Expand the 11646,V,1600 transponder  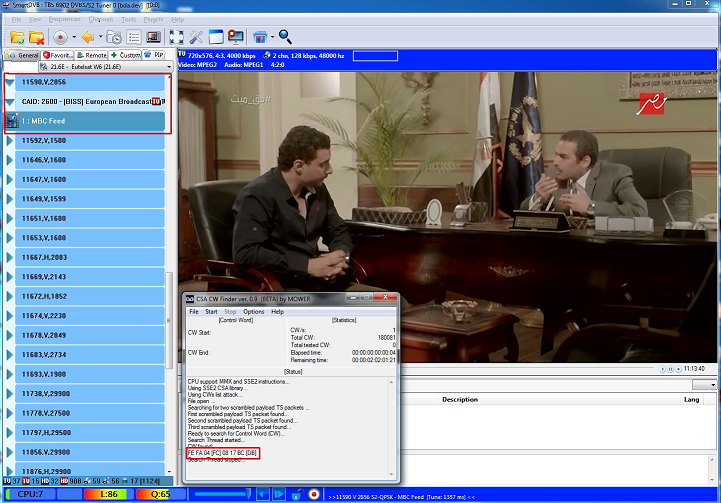point(10,160)
